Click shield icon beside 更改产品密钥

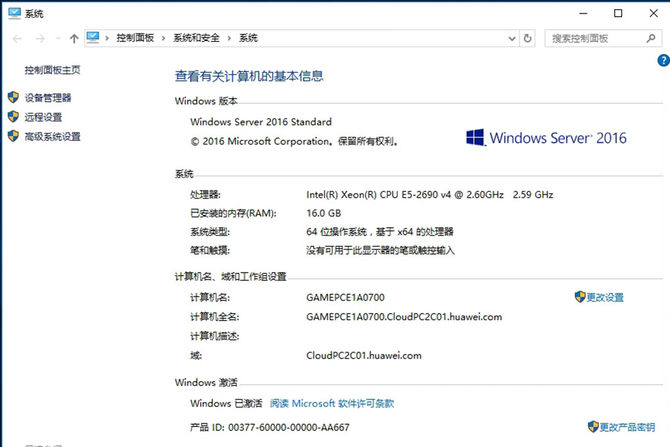593,426
